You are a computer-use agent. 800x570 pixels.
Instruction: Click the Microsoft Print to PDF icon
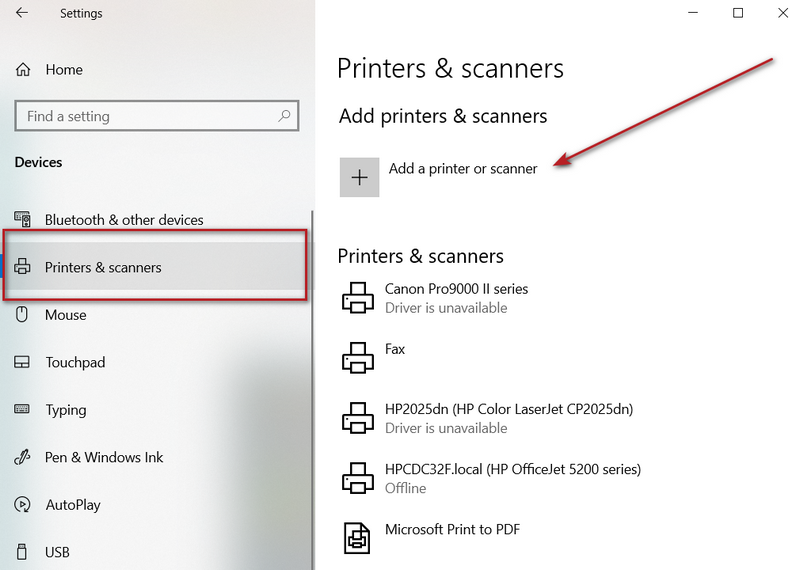pos(357,538)
